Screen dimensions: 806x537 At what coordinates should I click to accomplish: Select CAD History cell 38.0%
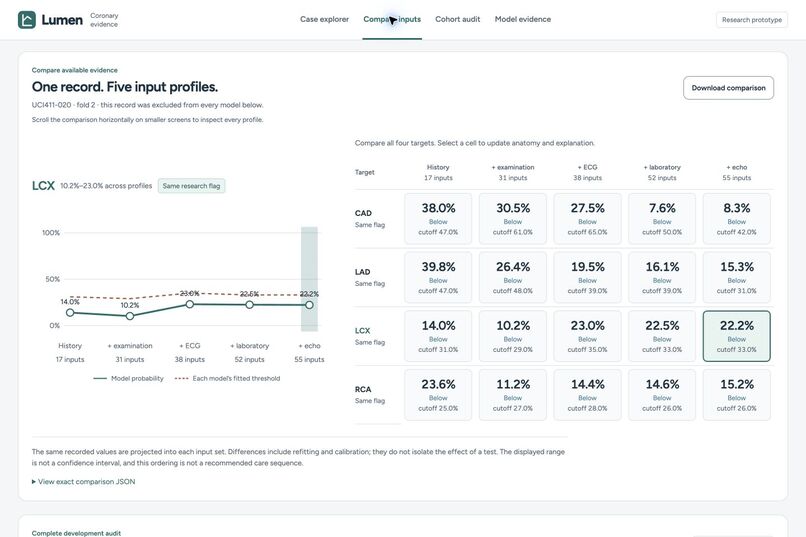click(x=438, y=218)
